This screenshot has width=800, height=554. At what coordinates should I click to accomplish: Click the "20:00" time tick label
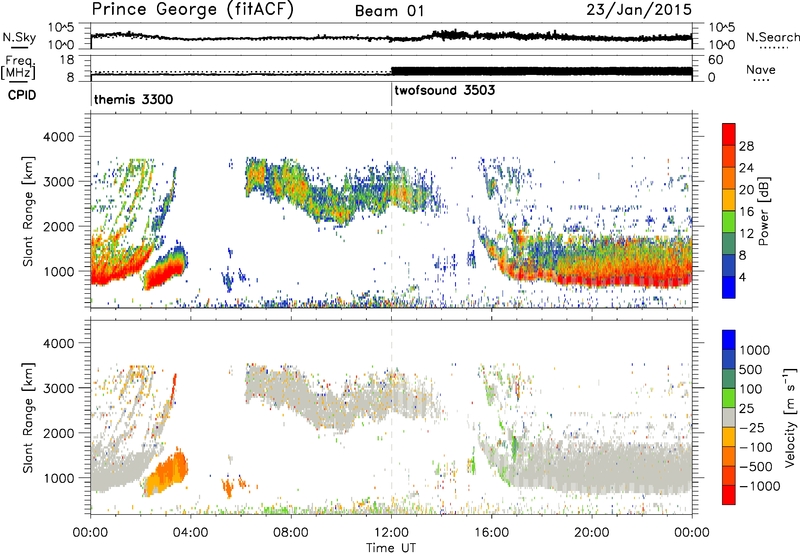pyautogui.click(x=592, y=533)
